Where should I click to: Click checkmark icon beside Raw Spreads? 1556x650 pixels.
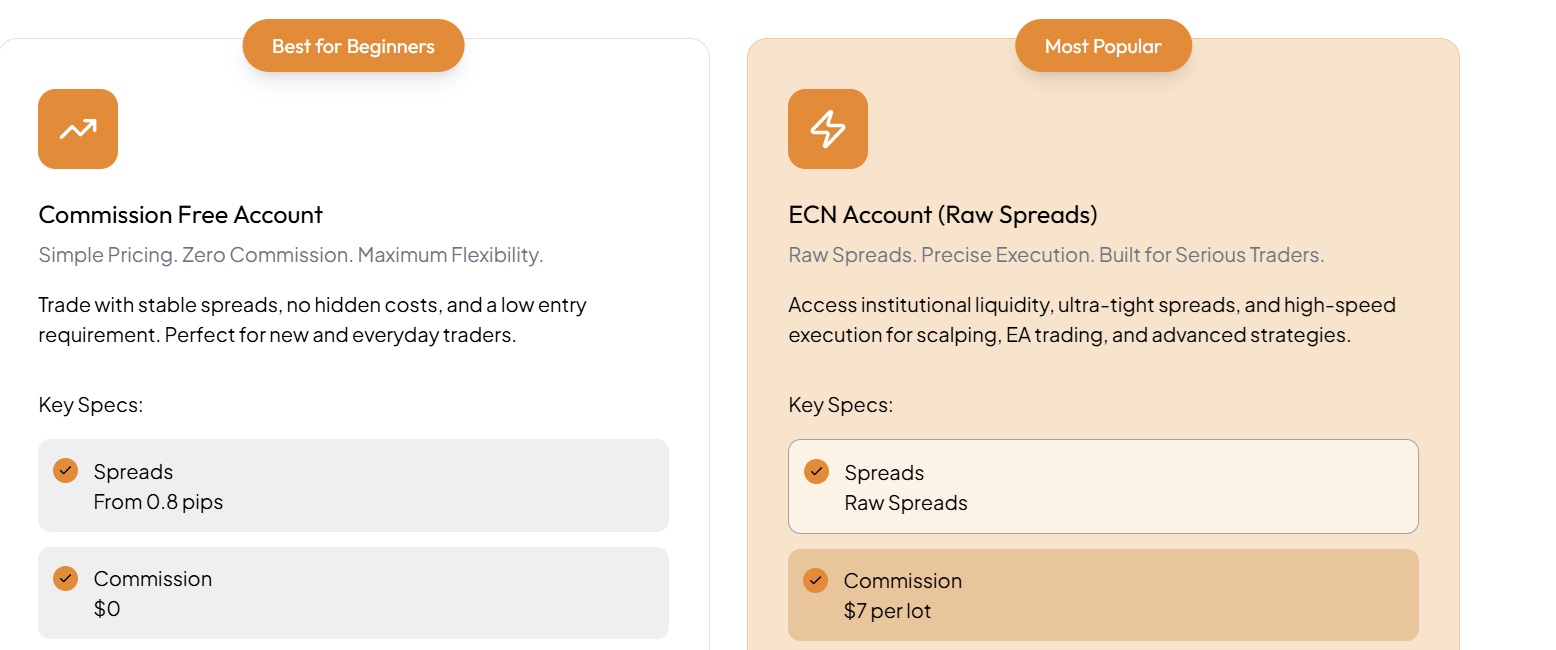(816, 471)
